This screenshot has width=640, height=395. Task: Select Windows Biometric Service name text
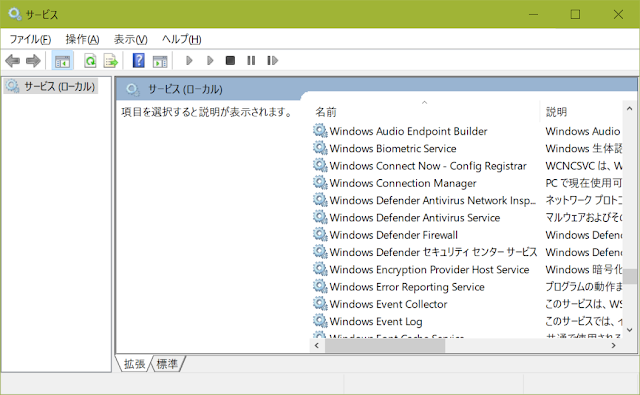tap(393, 148)
